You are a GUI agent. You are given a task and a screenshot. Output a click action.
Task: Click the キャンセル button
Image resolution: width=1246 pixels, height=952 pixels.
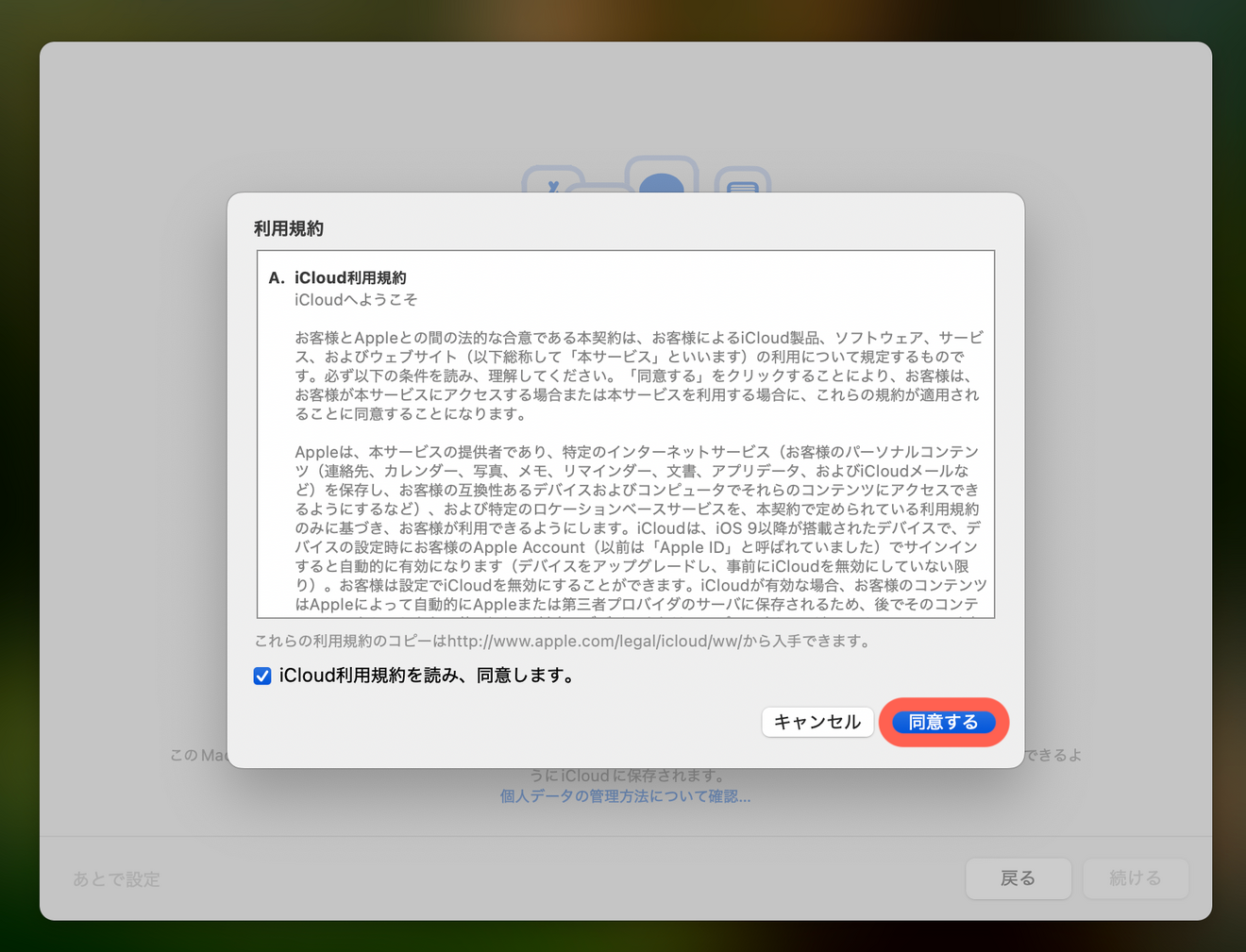click(x=817, y=722)
